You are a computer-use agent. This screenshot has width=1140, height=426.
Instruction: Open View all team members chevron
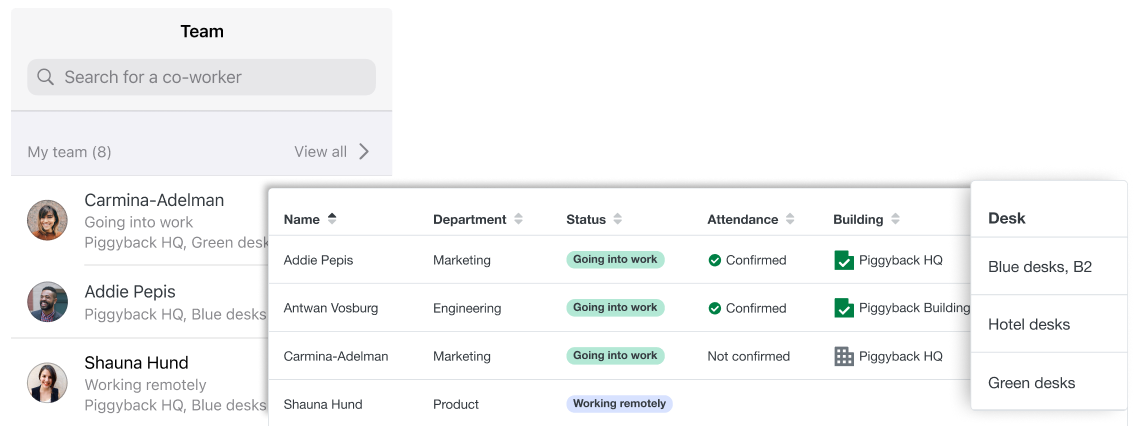pyautogui.click(x=364, y=152)
